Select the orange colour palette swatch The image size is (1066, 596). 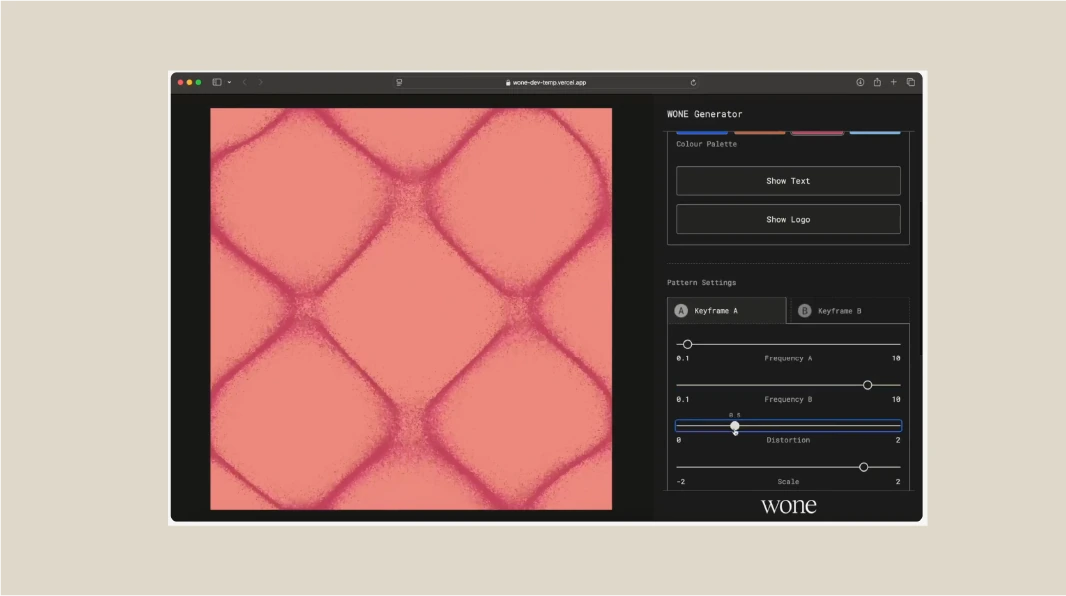pos(759,132)
